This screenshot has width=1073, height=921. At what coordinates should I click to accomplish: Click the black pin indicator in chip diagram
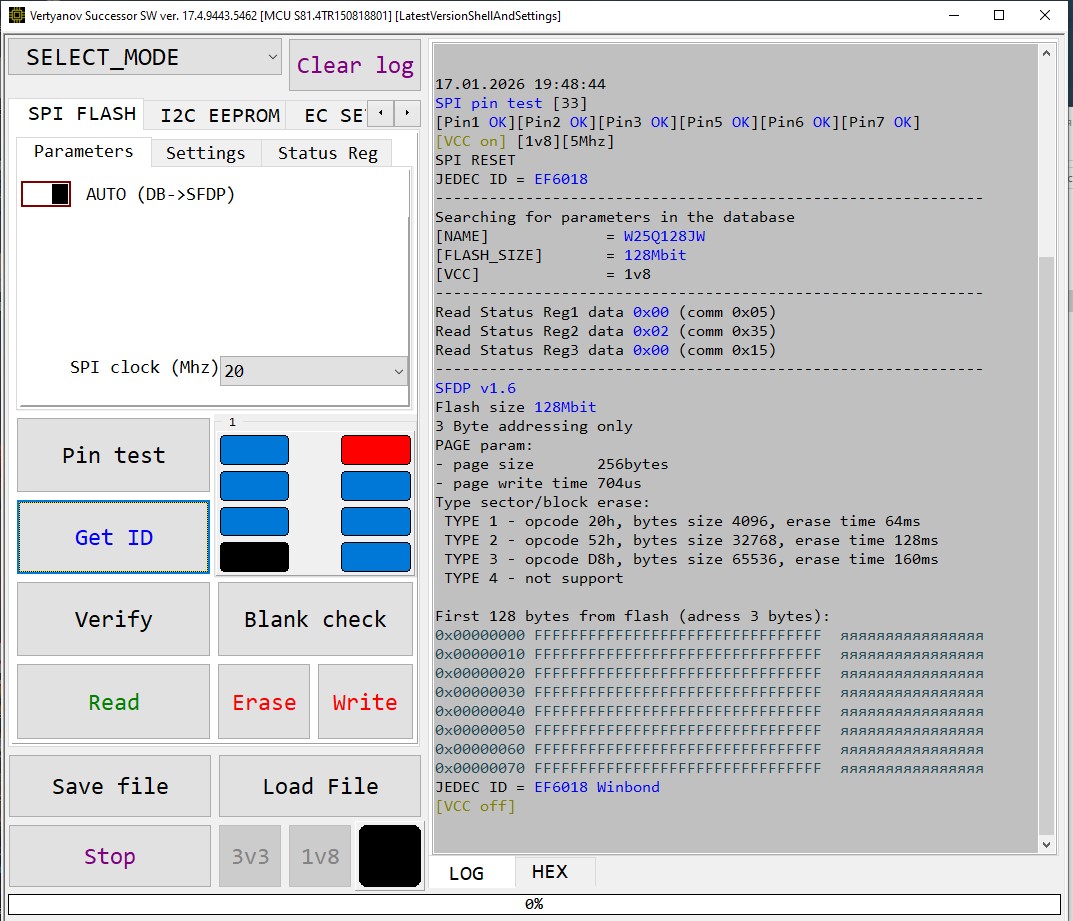click(x=254, y=557)
